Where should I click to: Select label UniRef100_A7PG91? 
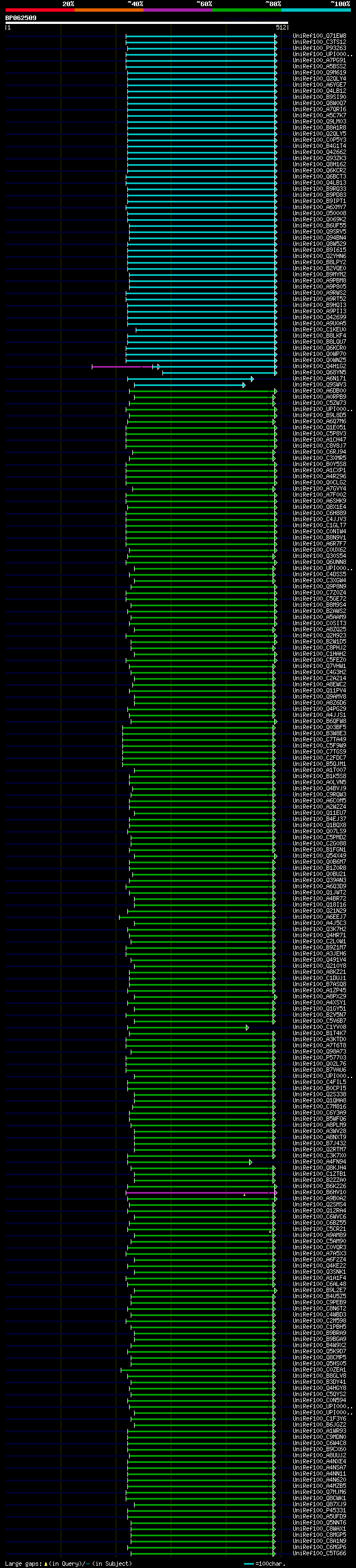pos(319,60)
